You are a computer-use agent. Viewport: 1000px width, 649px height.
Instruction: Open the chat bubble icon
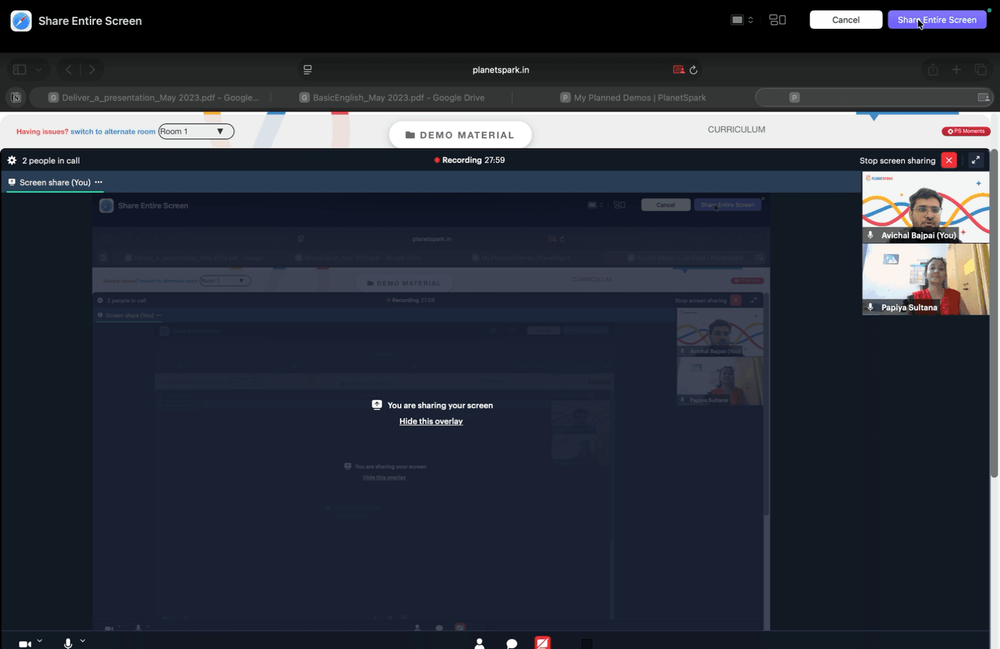click(x=511, y=643)
